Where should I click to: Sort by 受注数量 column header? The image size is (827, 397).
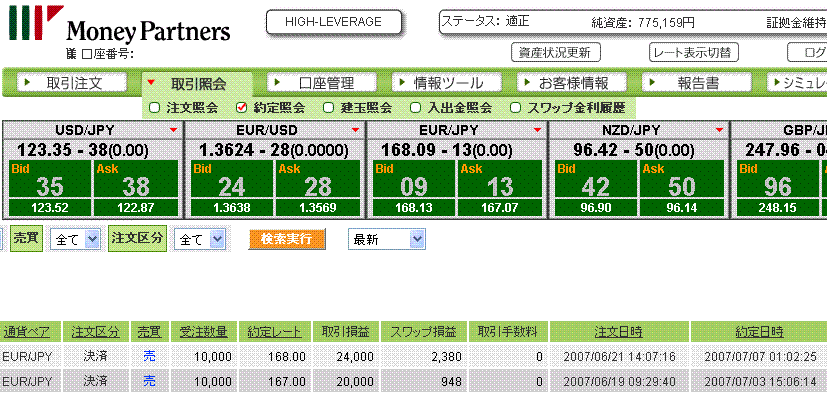pos(204,332)
